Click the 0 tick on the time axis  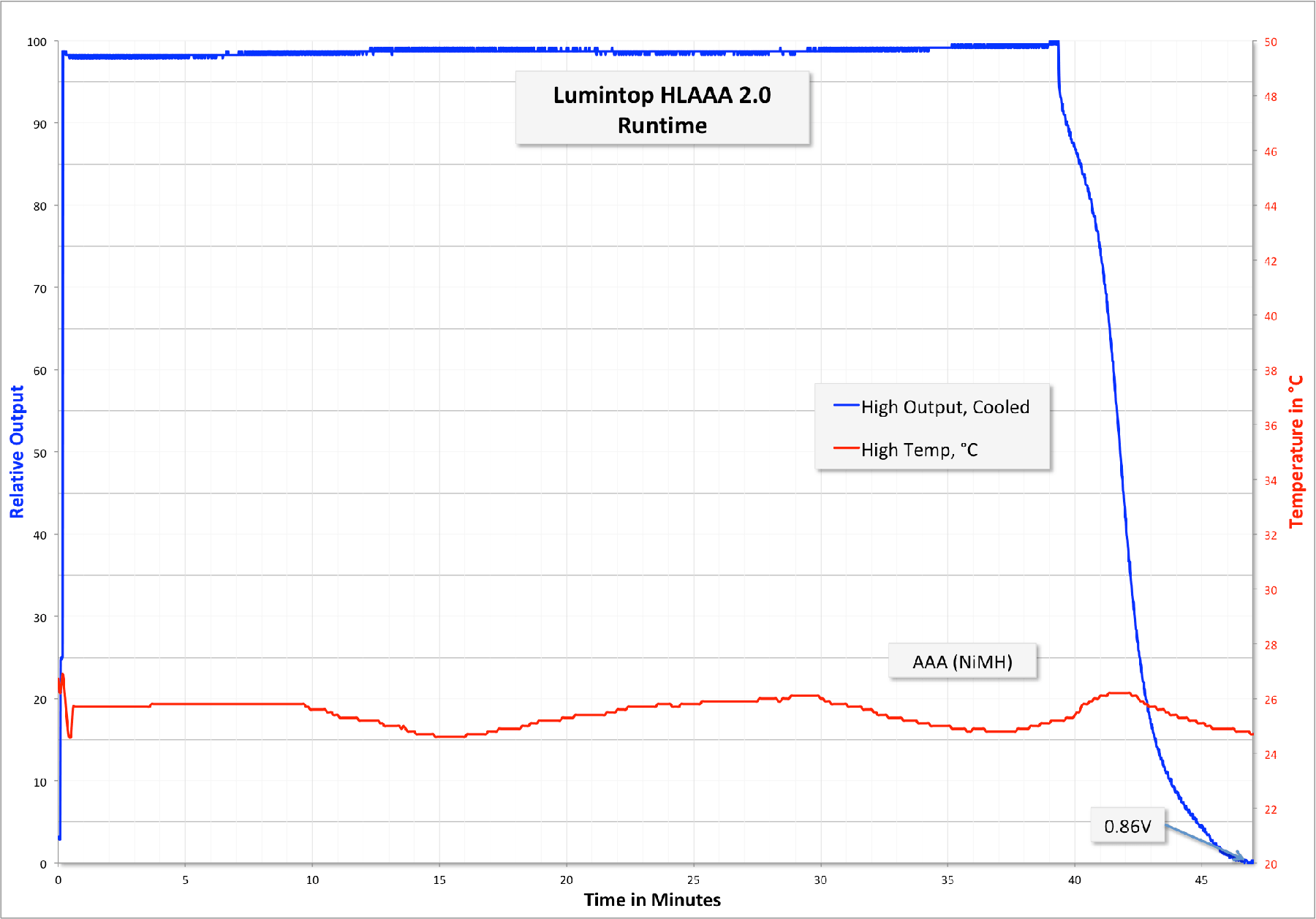tap(58, 880)
